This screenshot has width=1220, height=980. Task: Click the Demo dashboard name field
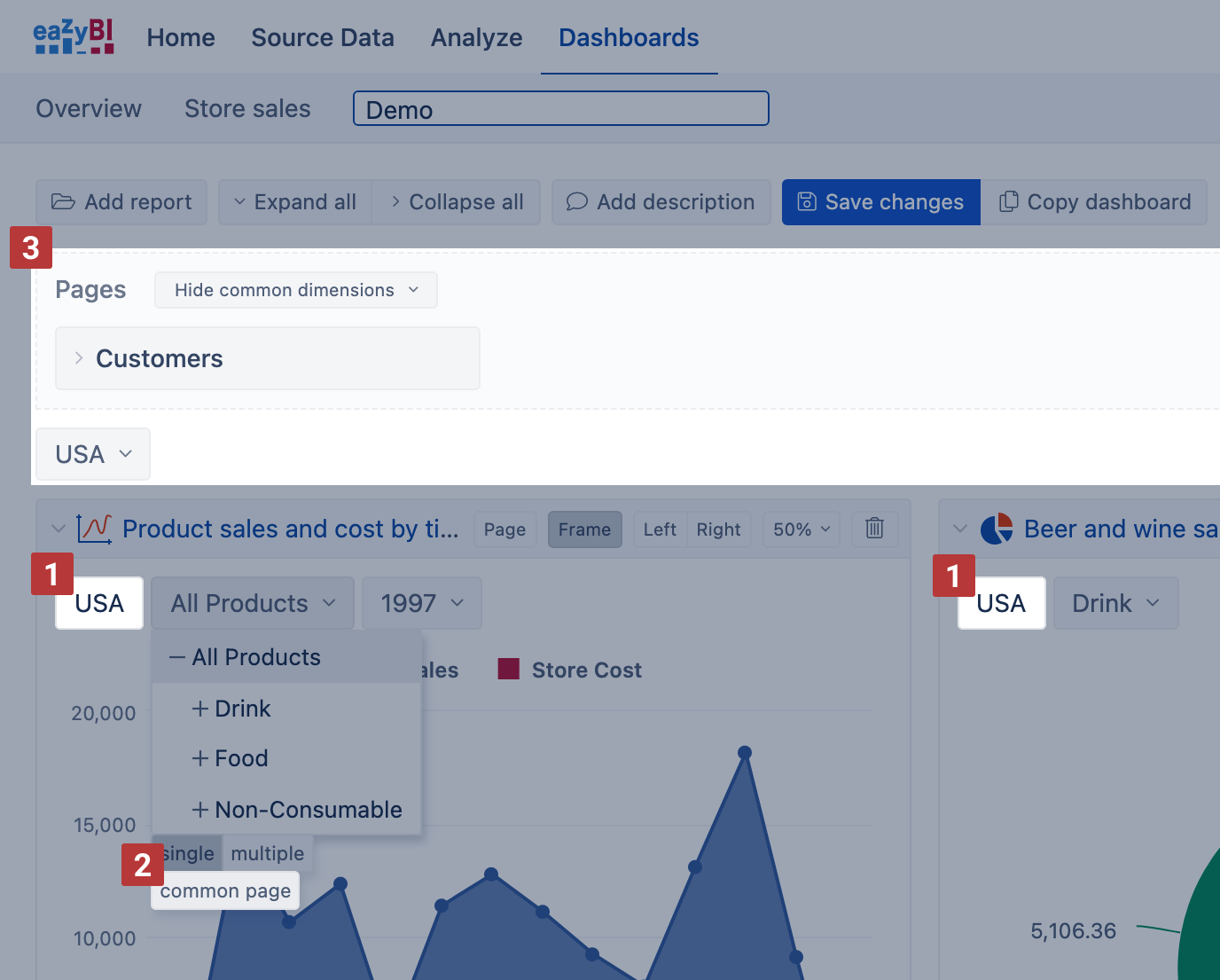pos(560,109)
